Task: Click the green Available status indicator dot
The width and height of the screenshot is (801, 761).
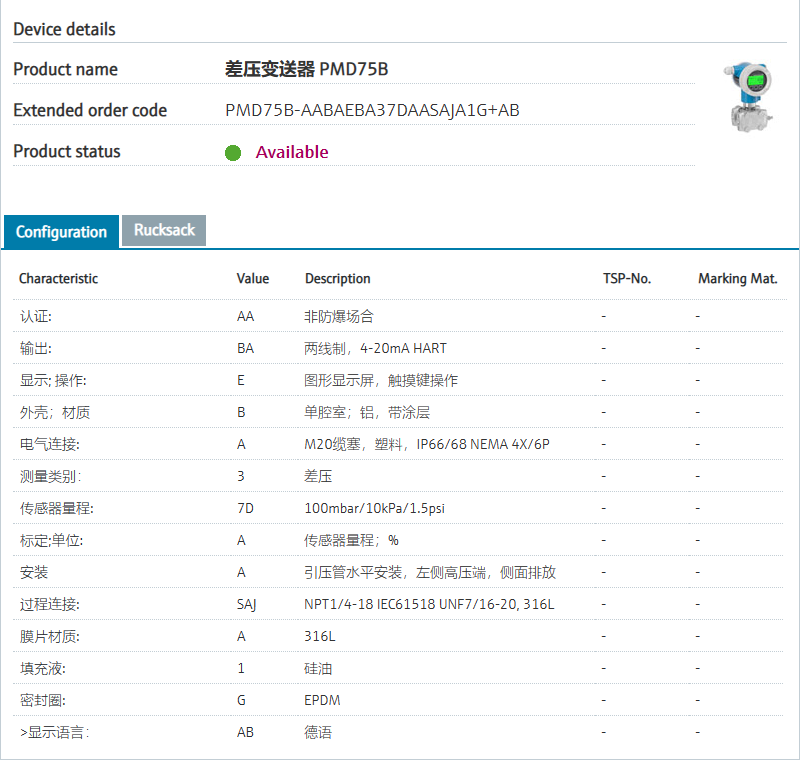Action: coord(233,153)
